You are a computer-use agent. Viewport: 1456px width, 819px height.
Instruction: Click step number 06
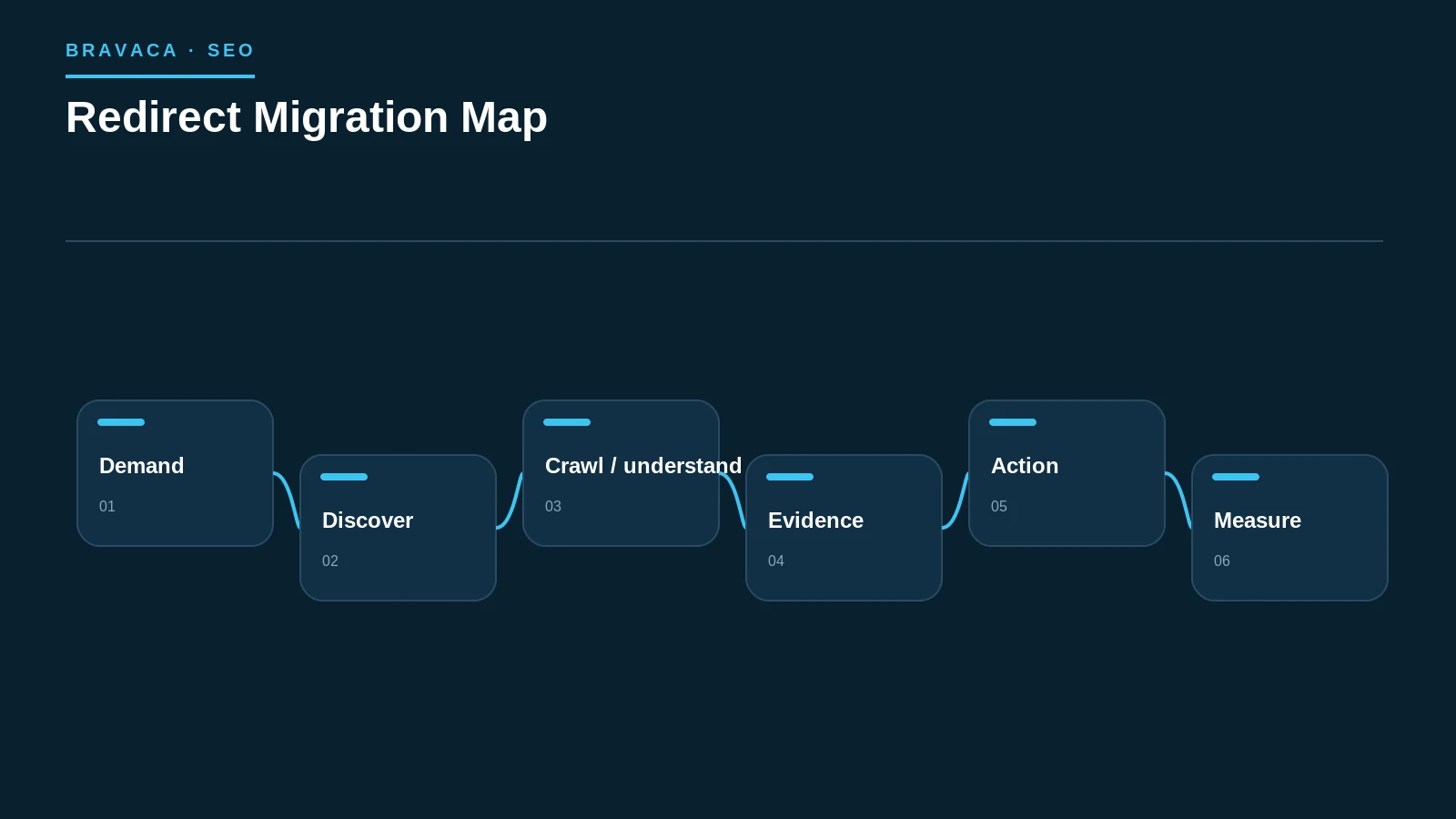(x=1222, y=561)
